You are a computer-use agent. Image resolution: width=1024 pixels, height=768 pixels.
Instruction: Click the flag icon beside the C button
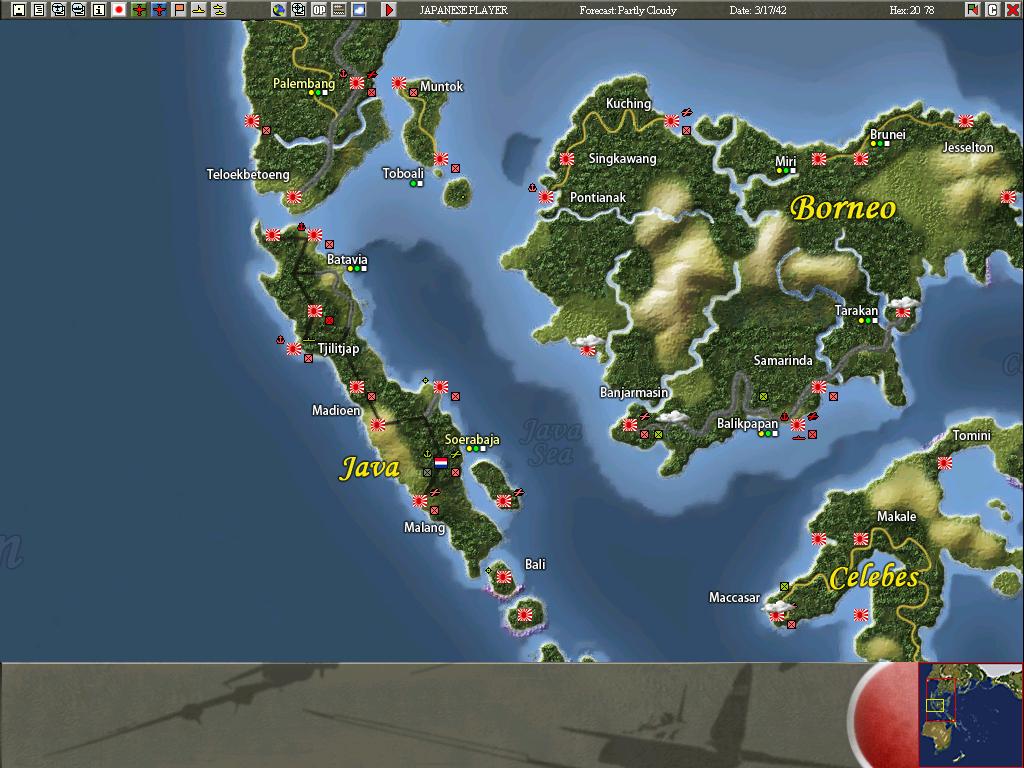(973, 10)
